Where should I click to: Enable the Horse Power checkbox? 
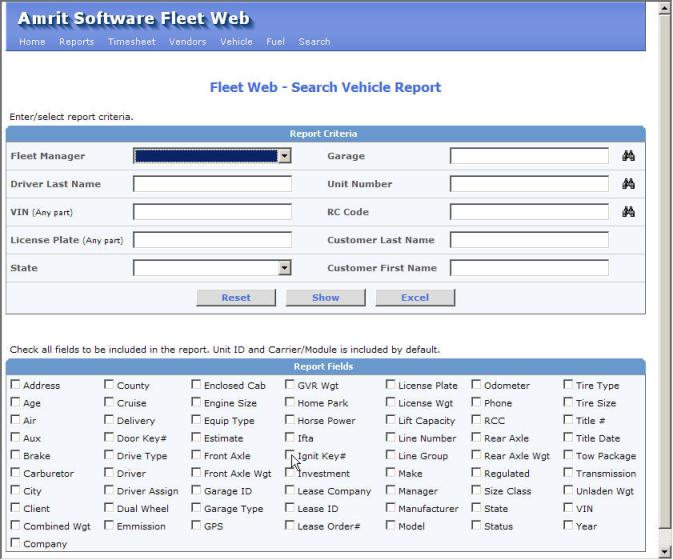point(290,420)
